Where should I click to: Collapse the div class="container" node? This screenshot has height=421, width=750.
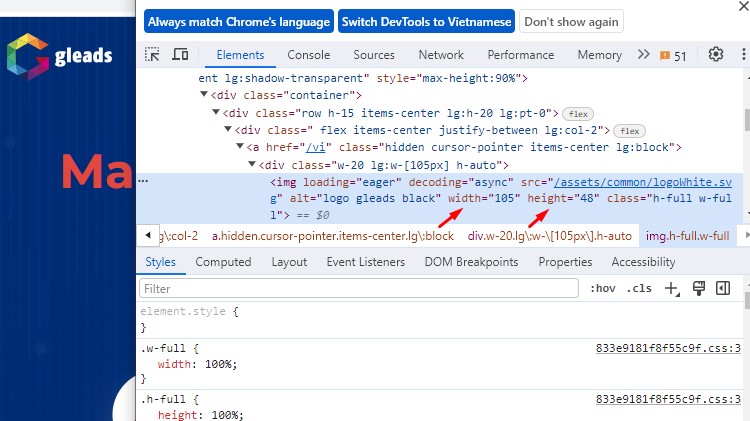[x=205, y=95]
